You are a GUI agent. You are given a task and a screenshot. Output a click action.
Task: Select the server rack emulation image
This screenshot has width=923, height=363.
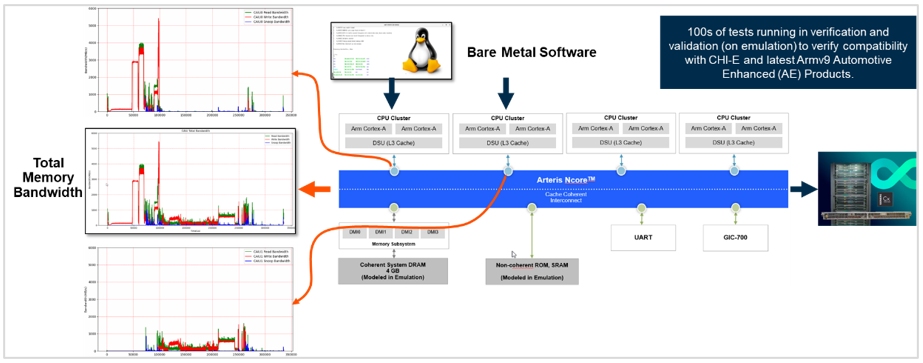tap(867, 188)
